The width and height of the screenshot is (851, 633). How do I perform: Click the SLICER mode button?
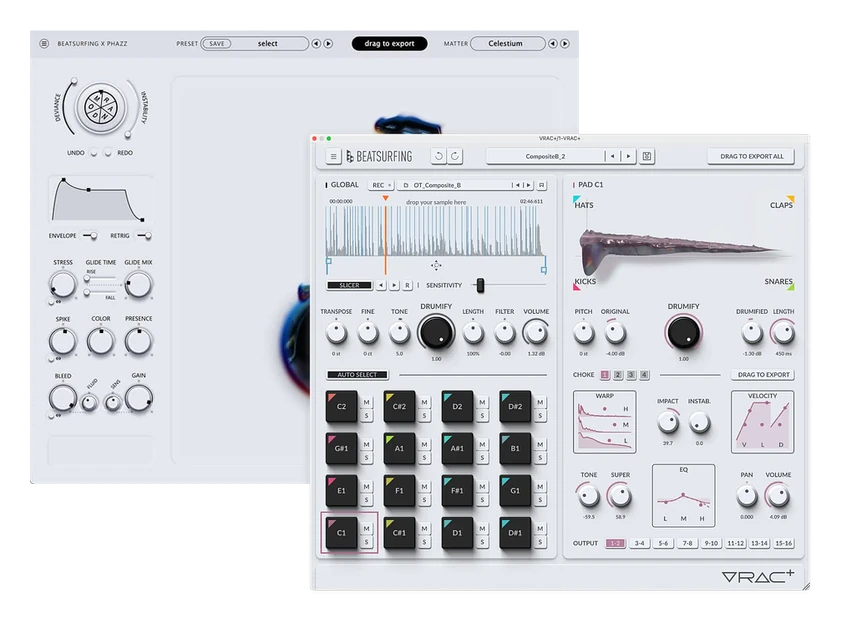click(x=350, y=285)
